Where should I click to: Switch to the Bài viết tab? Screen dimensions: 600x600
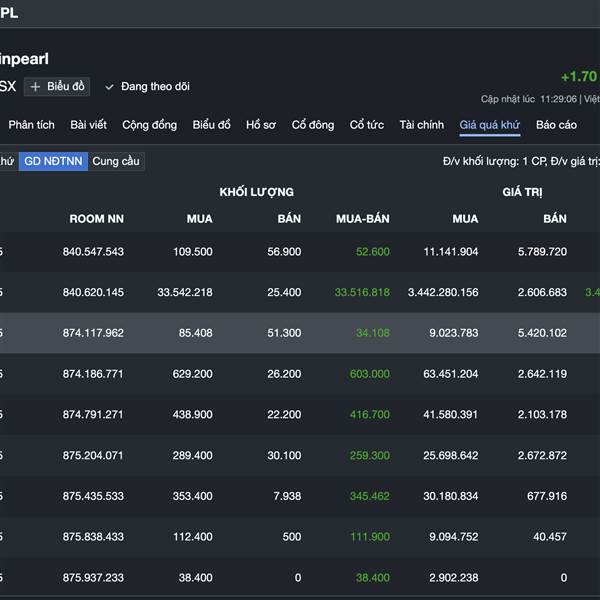click(x=89, y=125)
